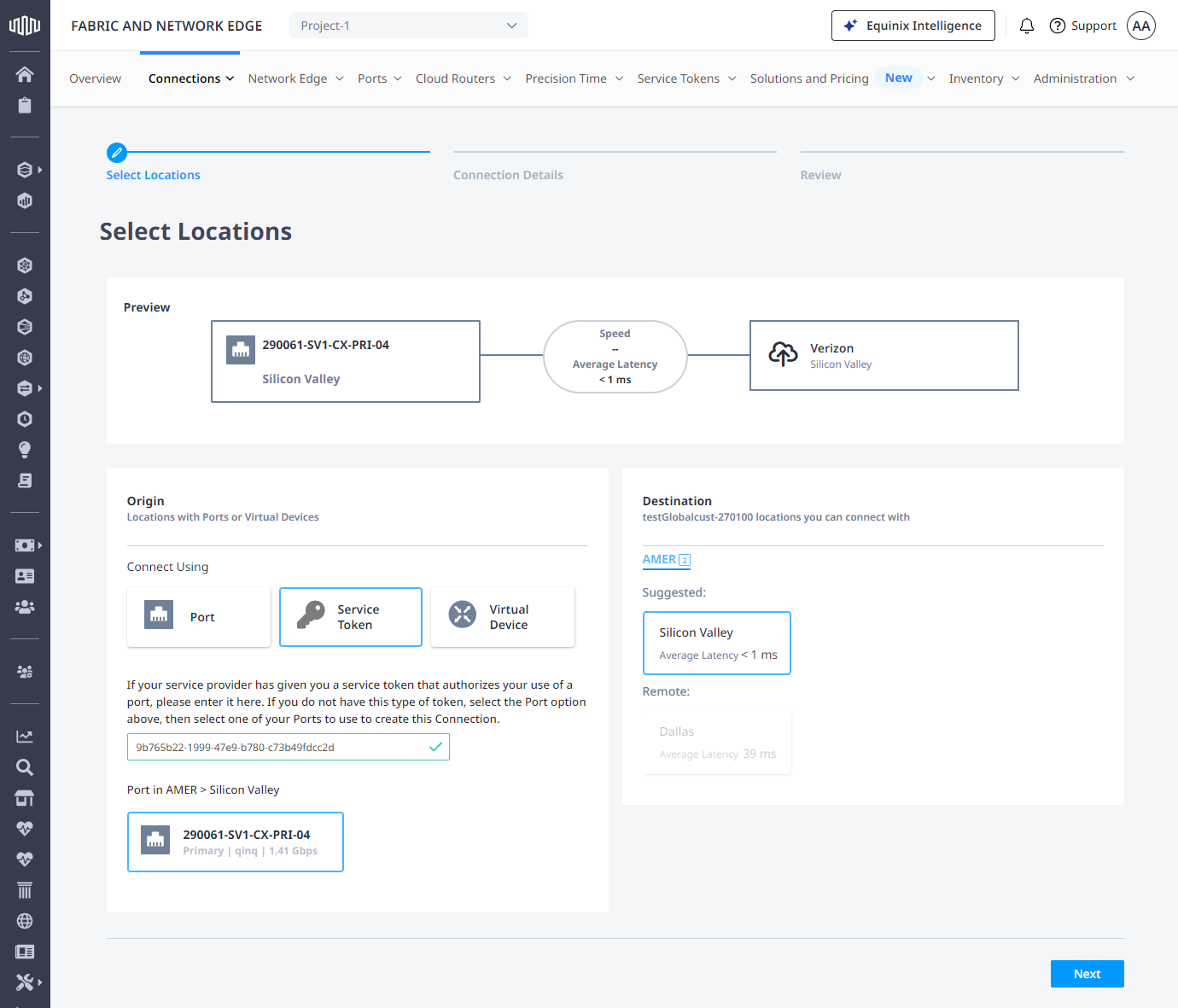
Task: Click the Review step label
Action: (820, 175)
